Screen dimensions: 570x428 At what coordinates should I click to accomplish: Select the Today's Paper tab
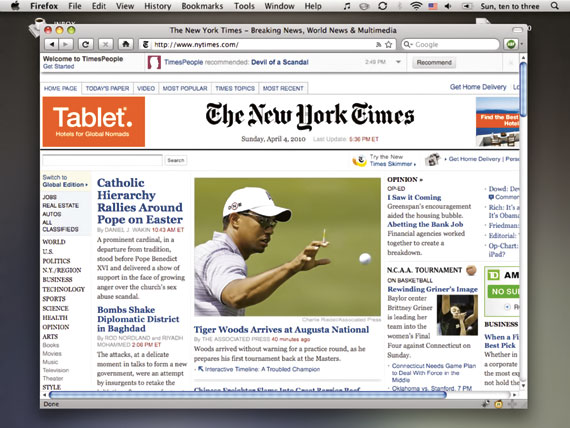tap(107, 88)
